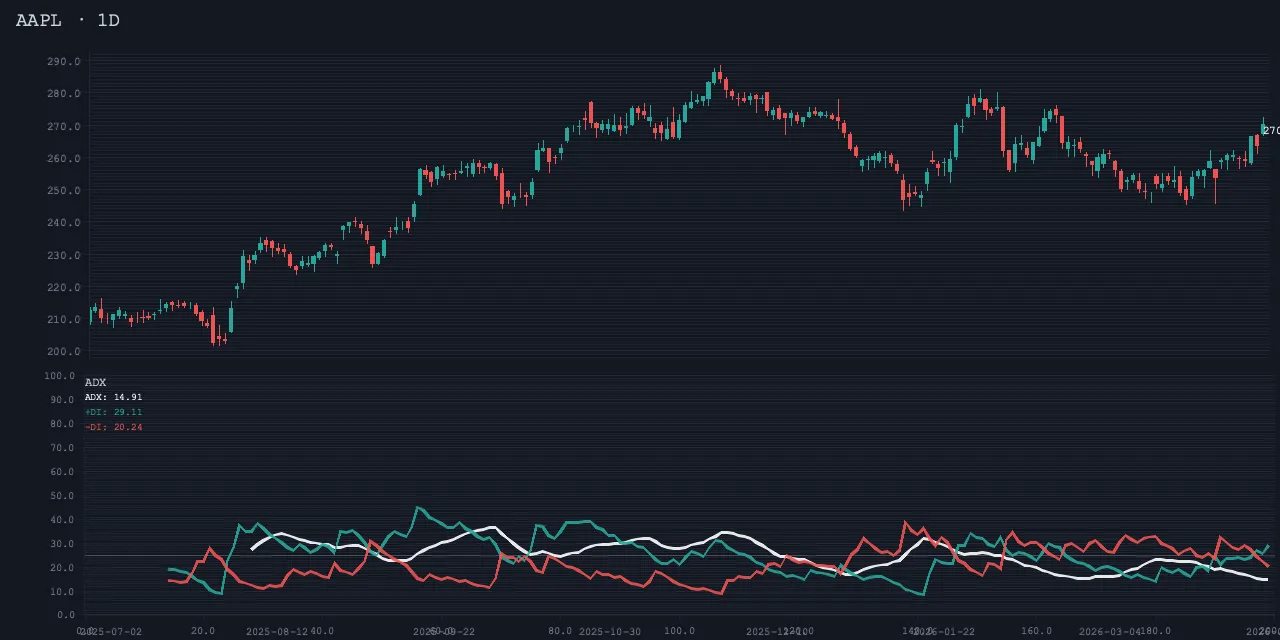Click the red -DI: 20.24 legend entry
Image resolution: width=1280 pixels, height=640 pixels.
click(113, 427)
